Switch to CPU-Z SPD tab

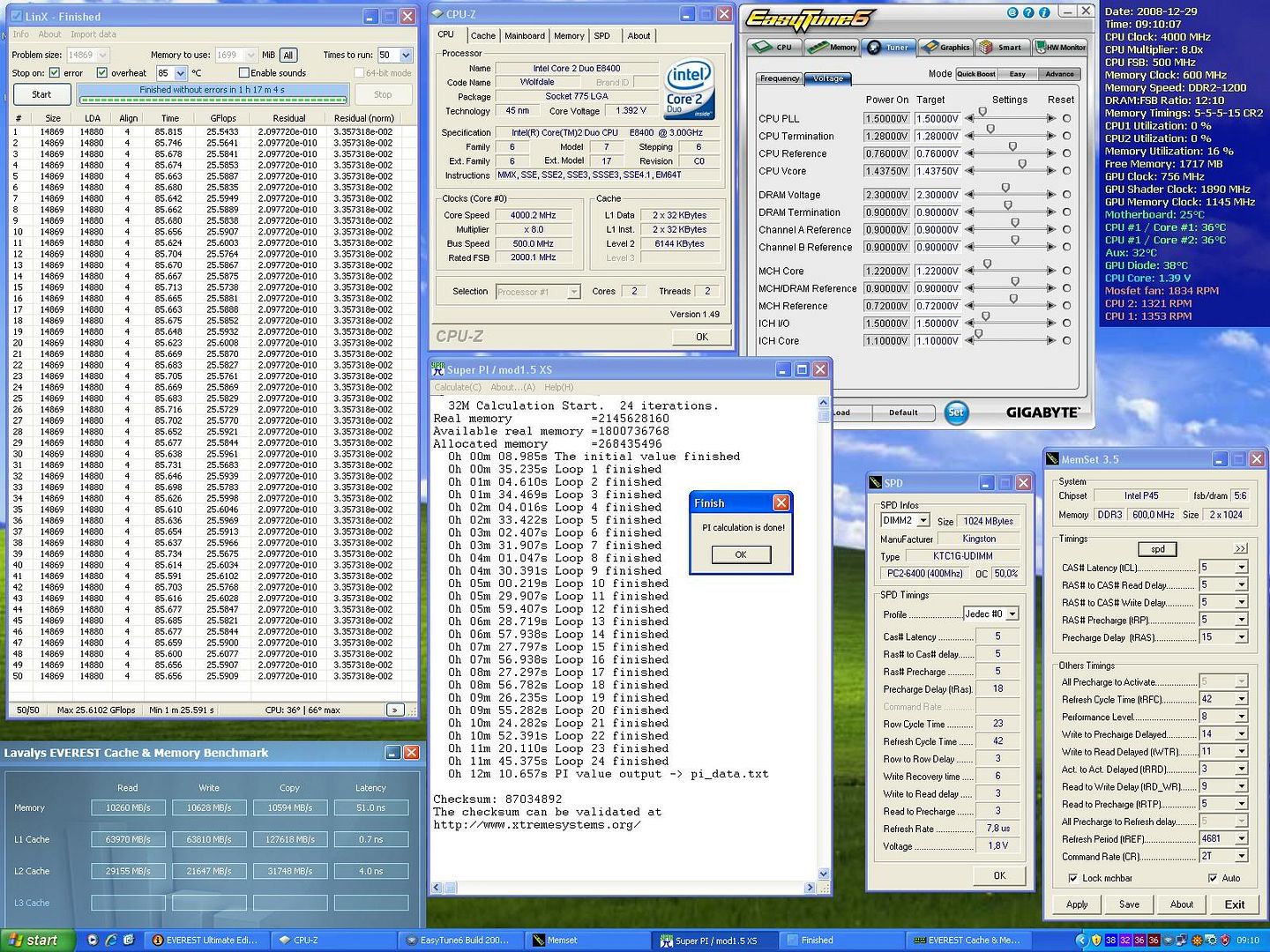[x=601, y=35]
